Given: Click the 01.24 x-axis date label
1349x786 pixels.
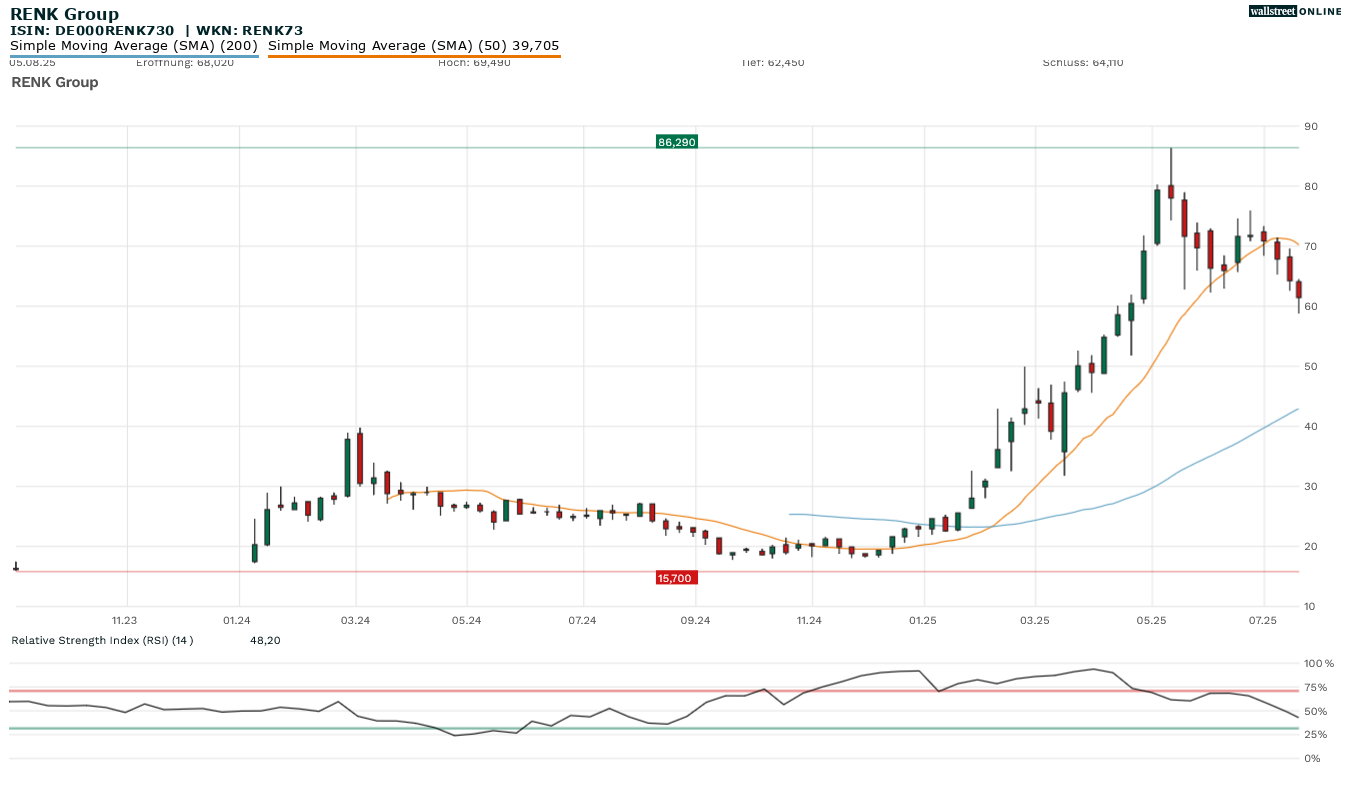Looking at the screenshot, I should [x=238, y=621].
